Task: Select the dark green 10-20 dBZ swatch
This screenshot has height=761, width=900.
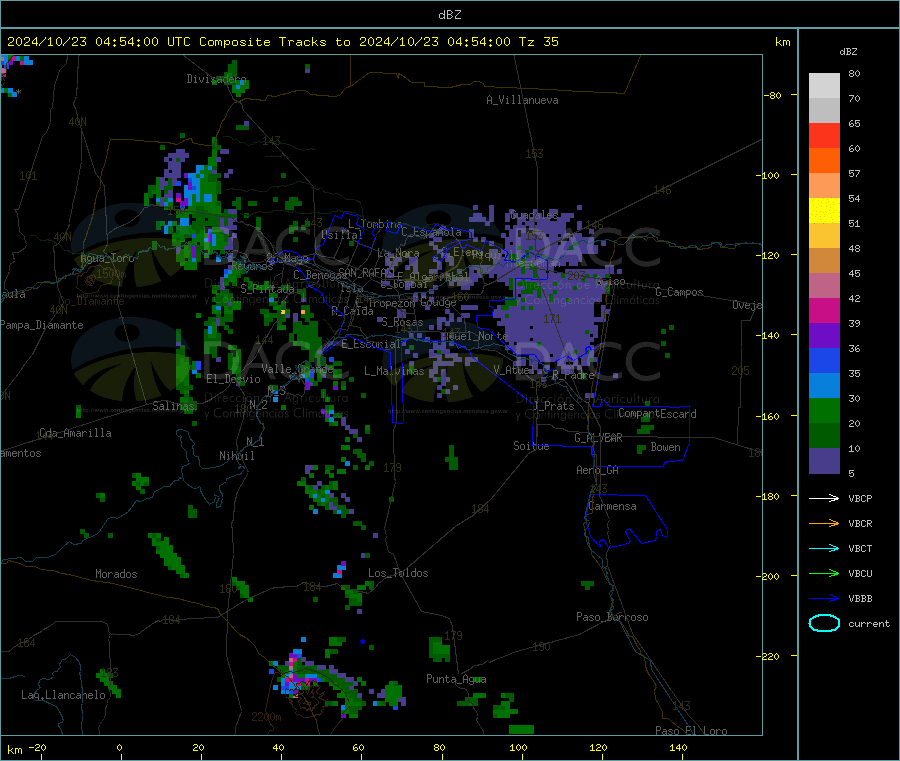Action: tap(824, 436)
